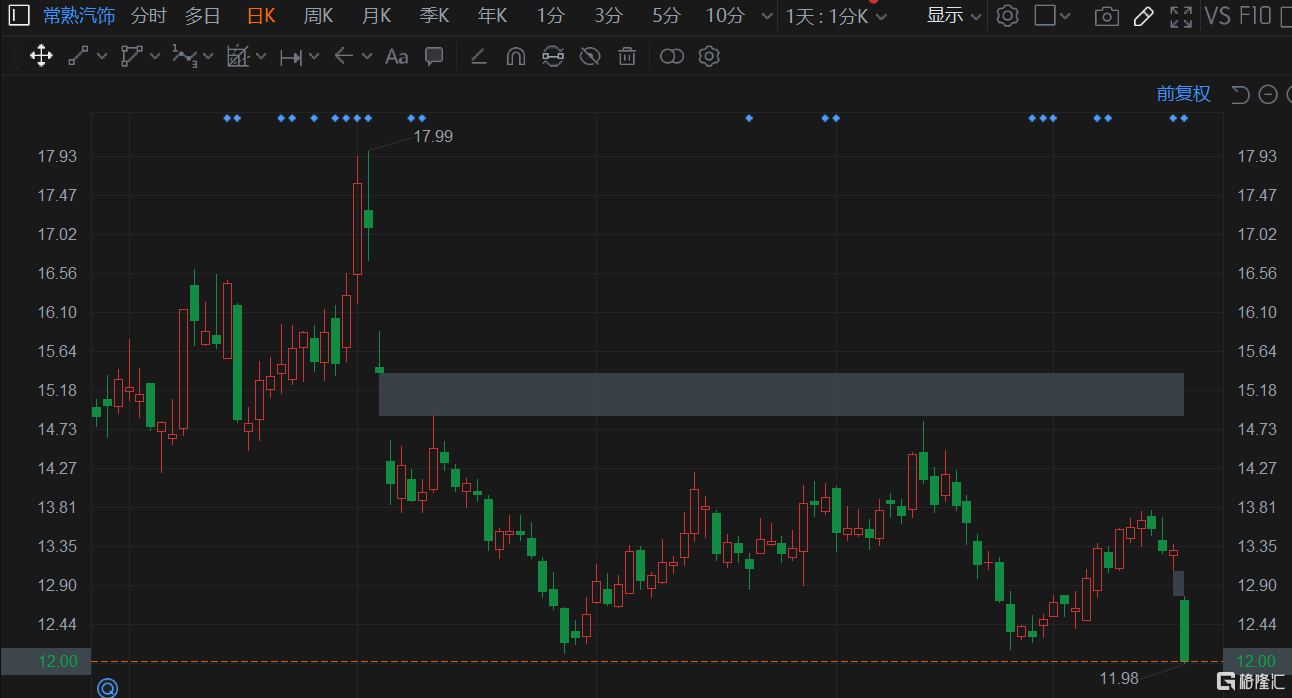Click the 常熟汽饰 stock name

tap(79, 15)
